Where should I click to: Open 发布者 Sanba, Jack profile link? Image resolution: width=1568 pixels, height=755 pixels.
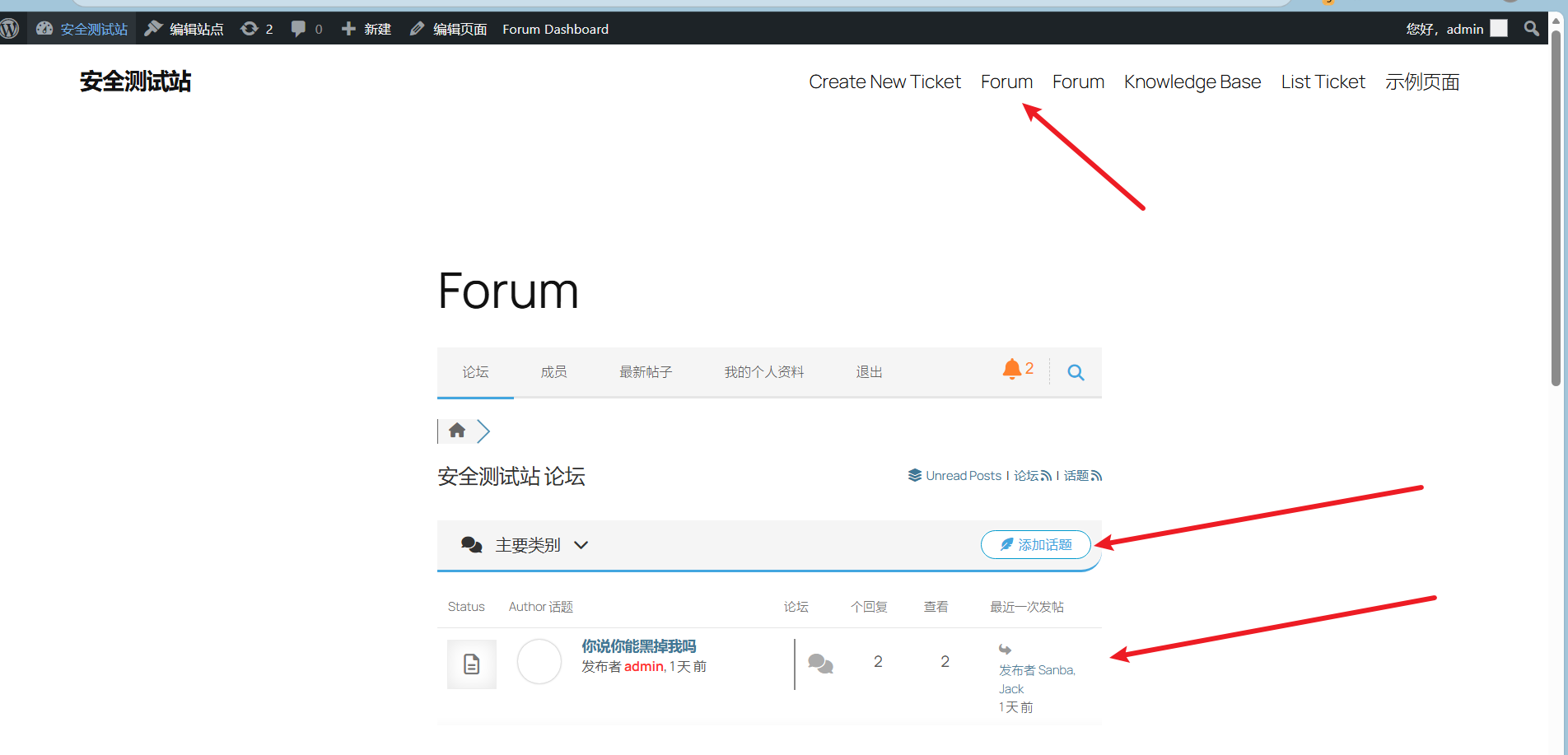1037,679
